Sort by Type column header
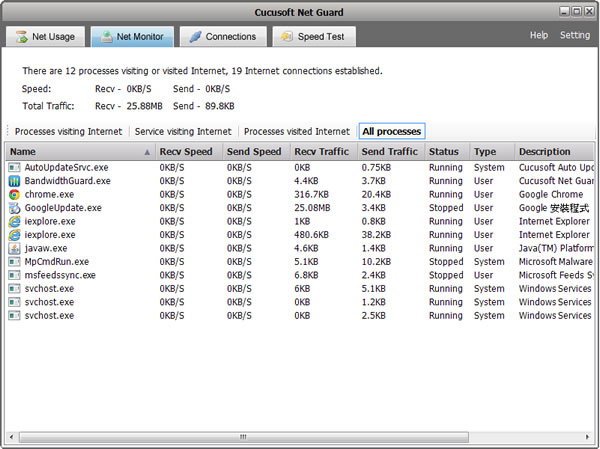 [492, 152]
